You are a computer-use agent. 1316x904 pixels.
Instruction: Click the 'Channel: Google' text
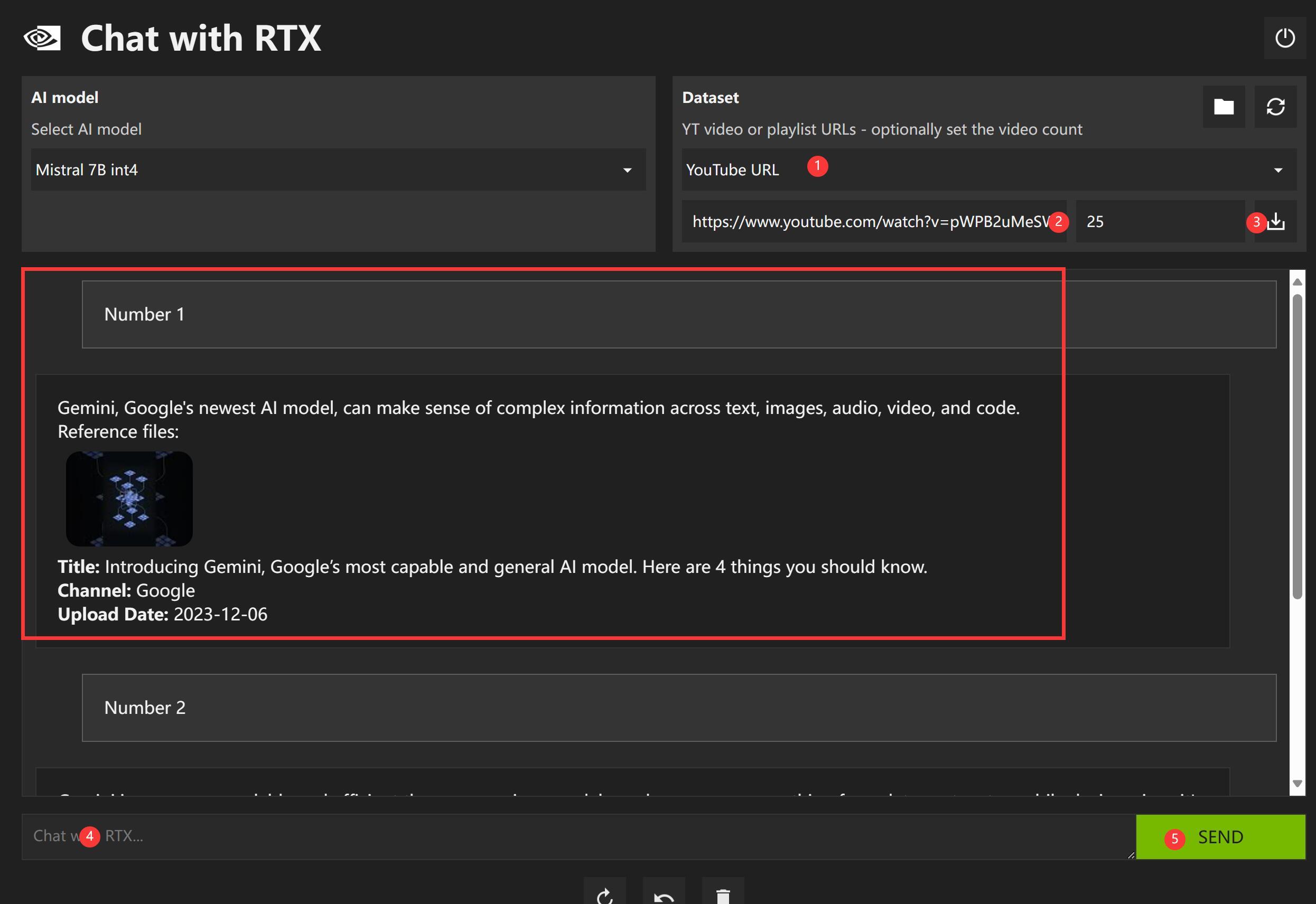tap(126, 590)
